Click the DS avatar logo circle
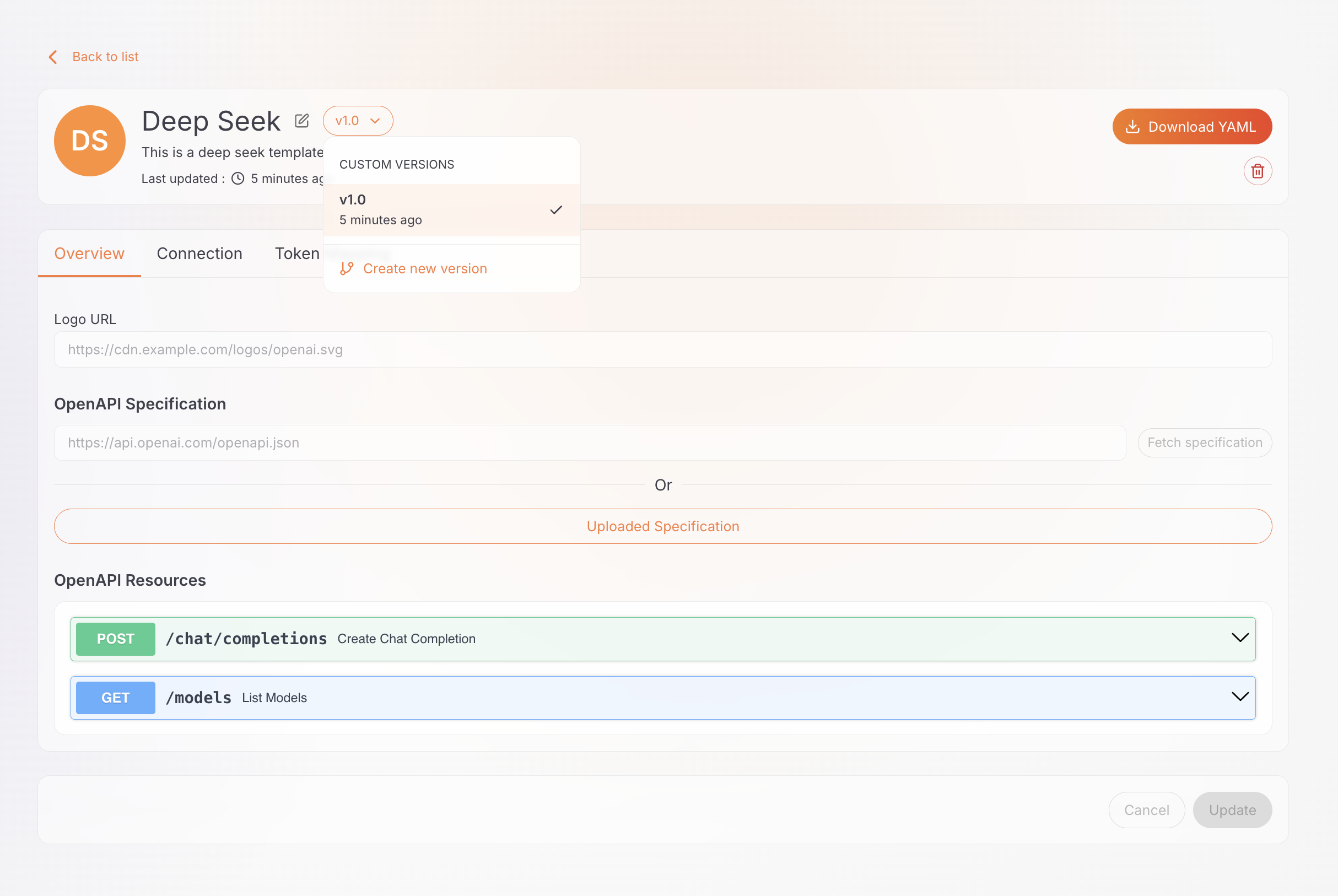The height and width of the screenshot is (896, 1338). tap(90, 141)
